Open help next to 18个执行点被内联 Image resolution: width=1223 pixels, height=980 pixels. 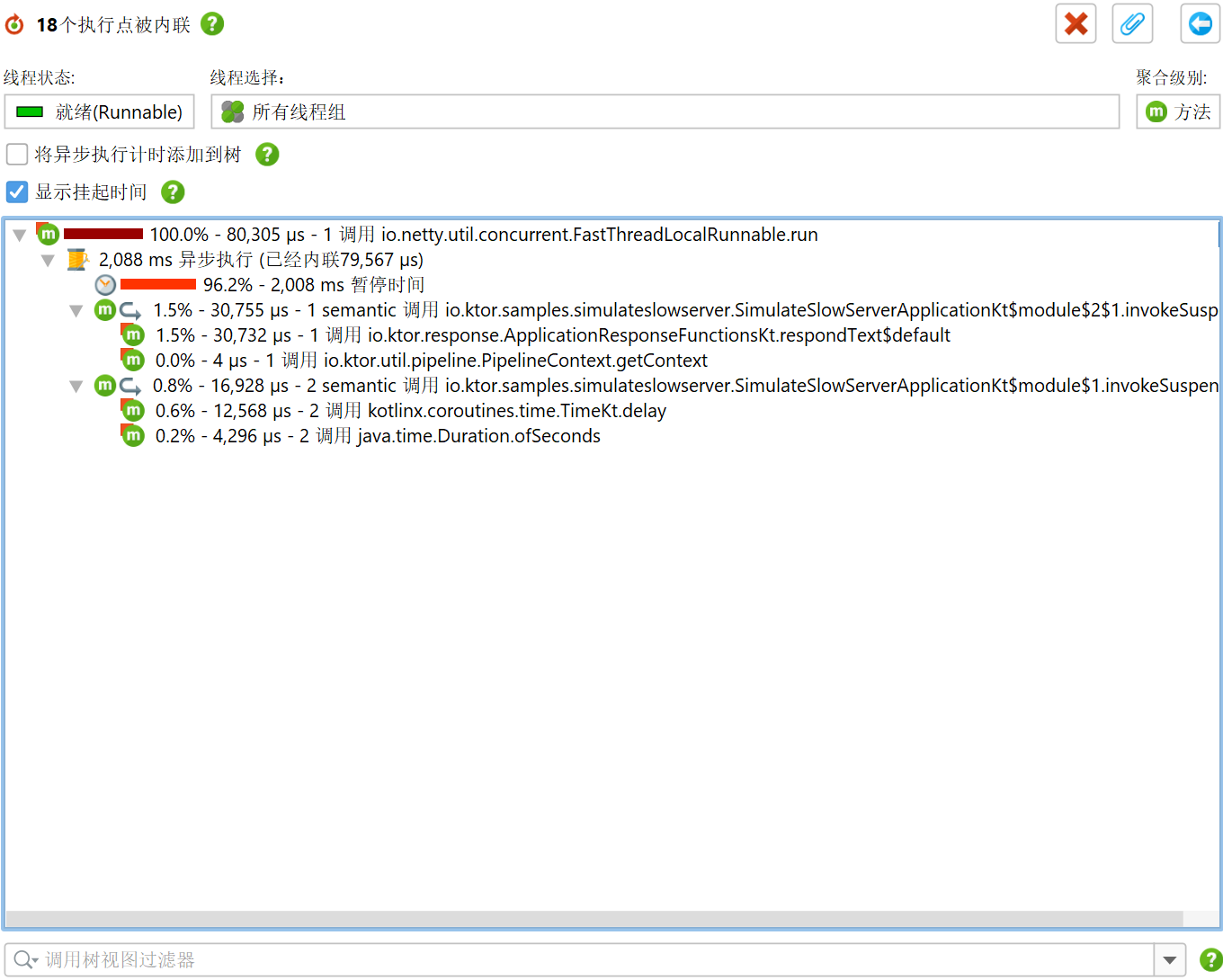(x=212, y=23)
